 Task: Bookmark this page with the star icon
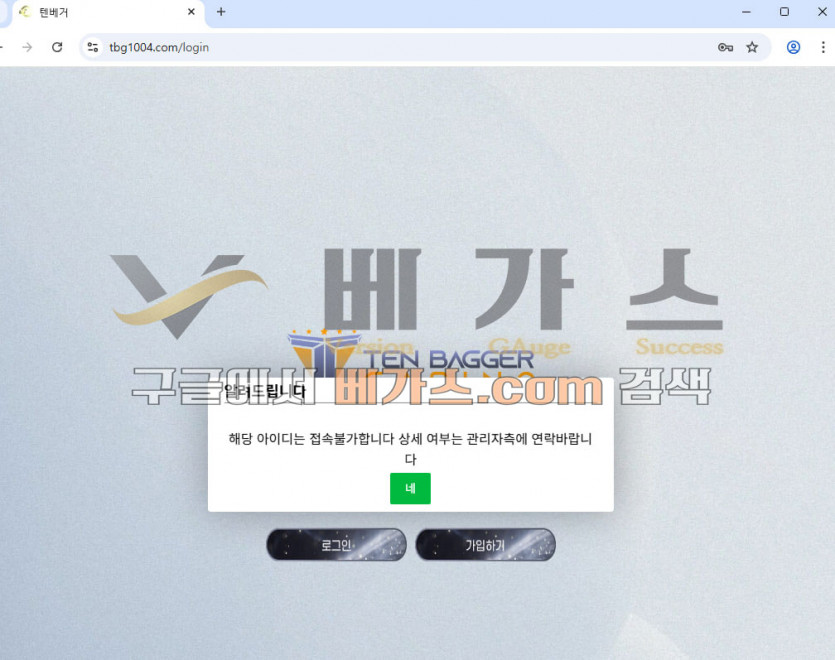(x=751, y=47)
